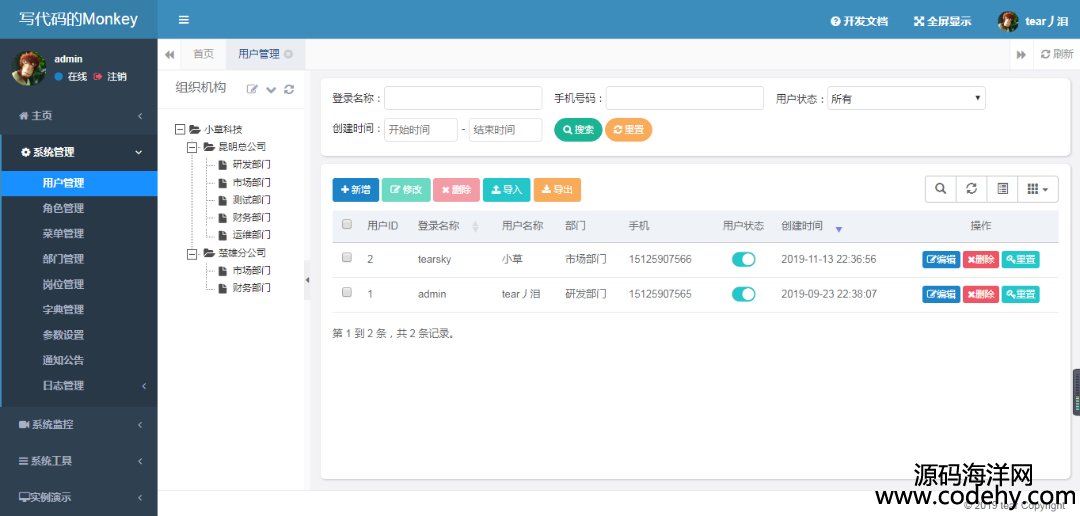Expand the 系统工具 sidebar menu
Screen dimensions: 1080x516
[x=79, y=461]
